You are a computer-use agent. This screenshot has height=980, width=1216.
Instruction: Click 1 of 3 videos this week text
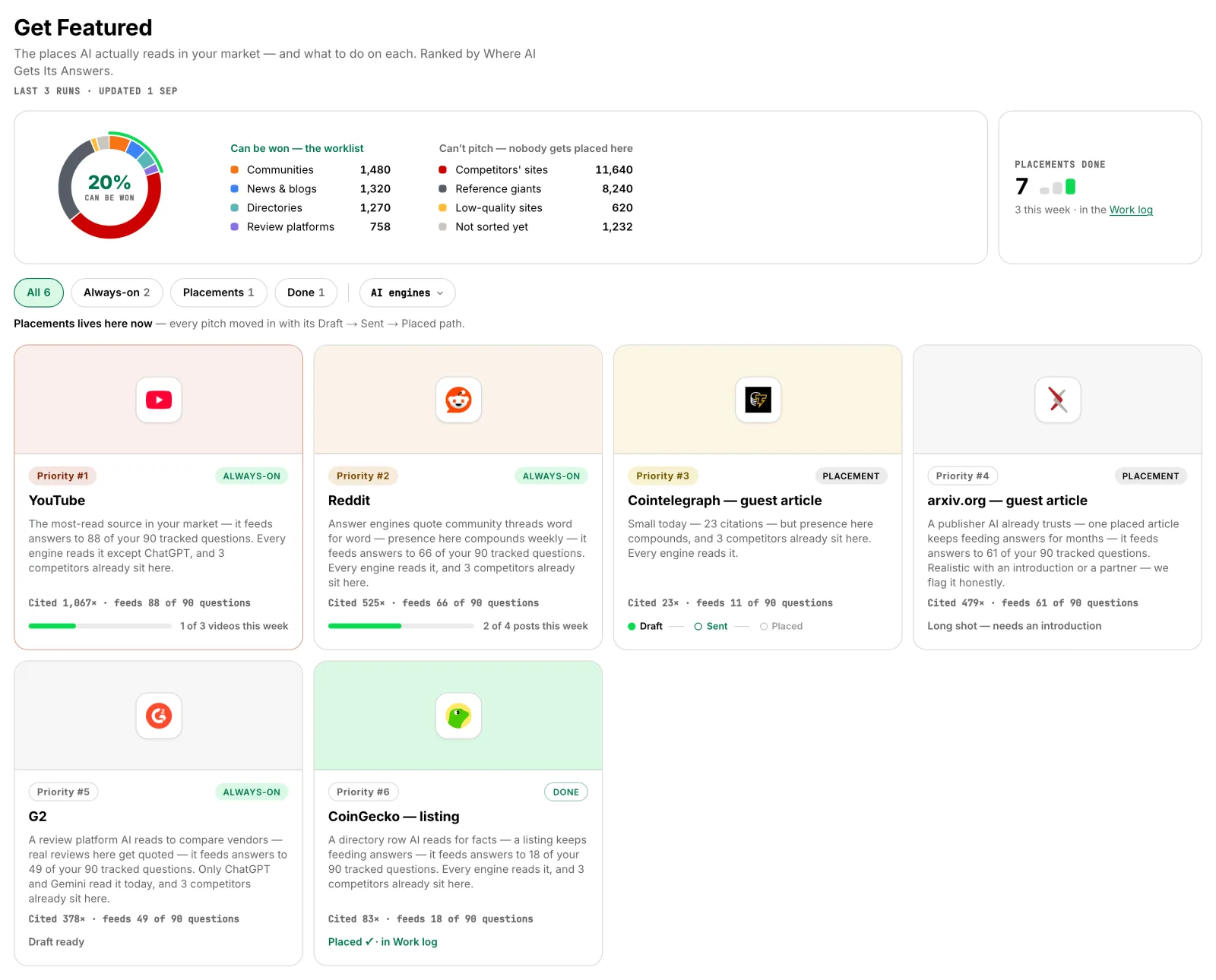click(x=234, y=626)
